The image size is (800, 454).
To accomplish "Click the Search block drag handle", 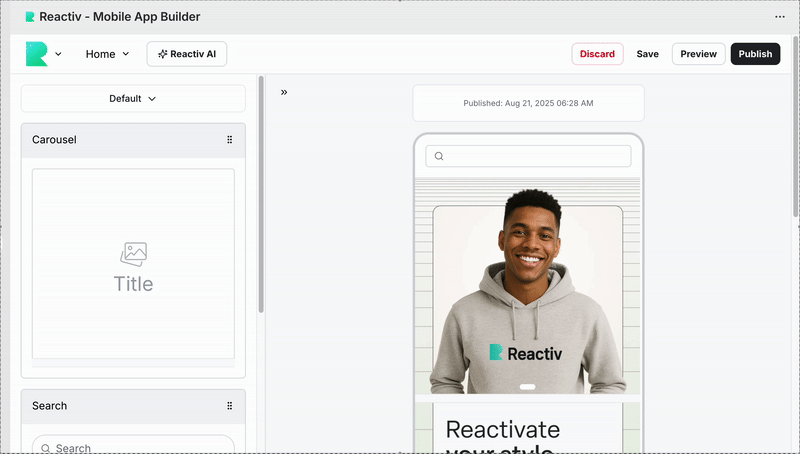I will pyautogui.click(x=229, y=406).
